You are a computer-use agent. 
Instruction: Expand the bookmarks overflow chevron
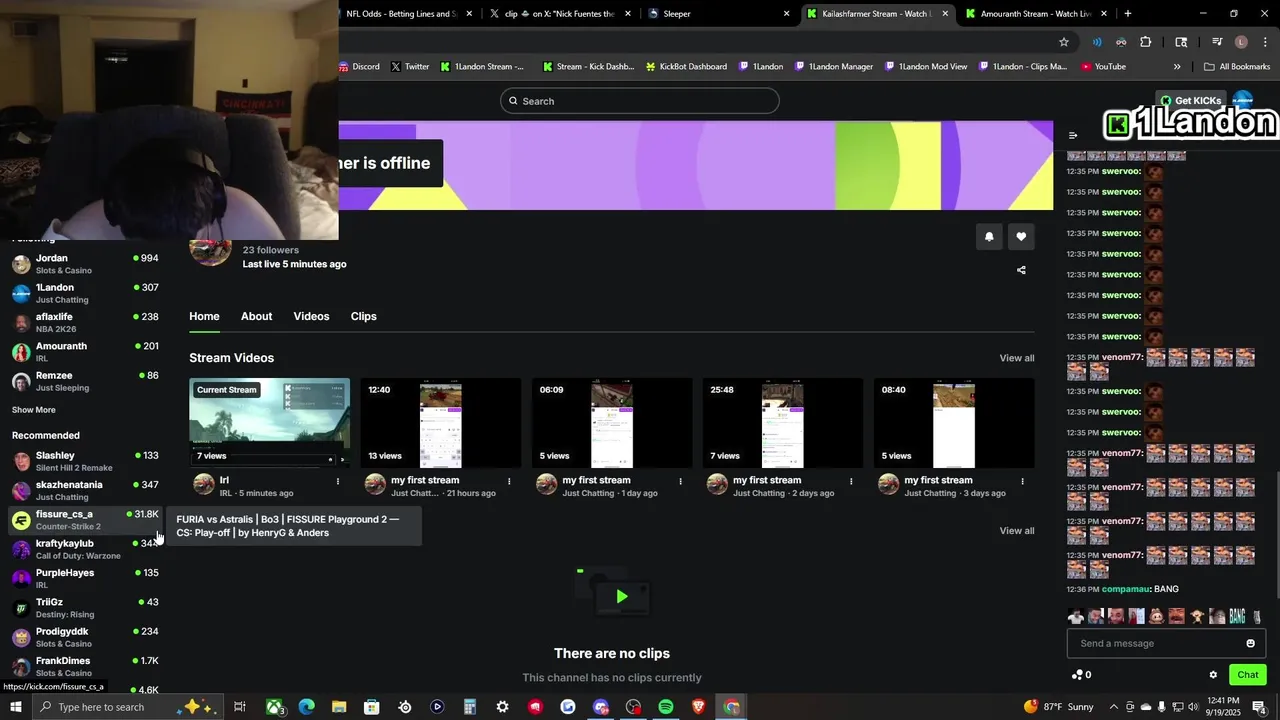1177,67
